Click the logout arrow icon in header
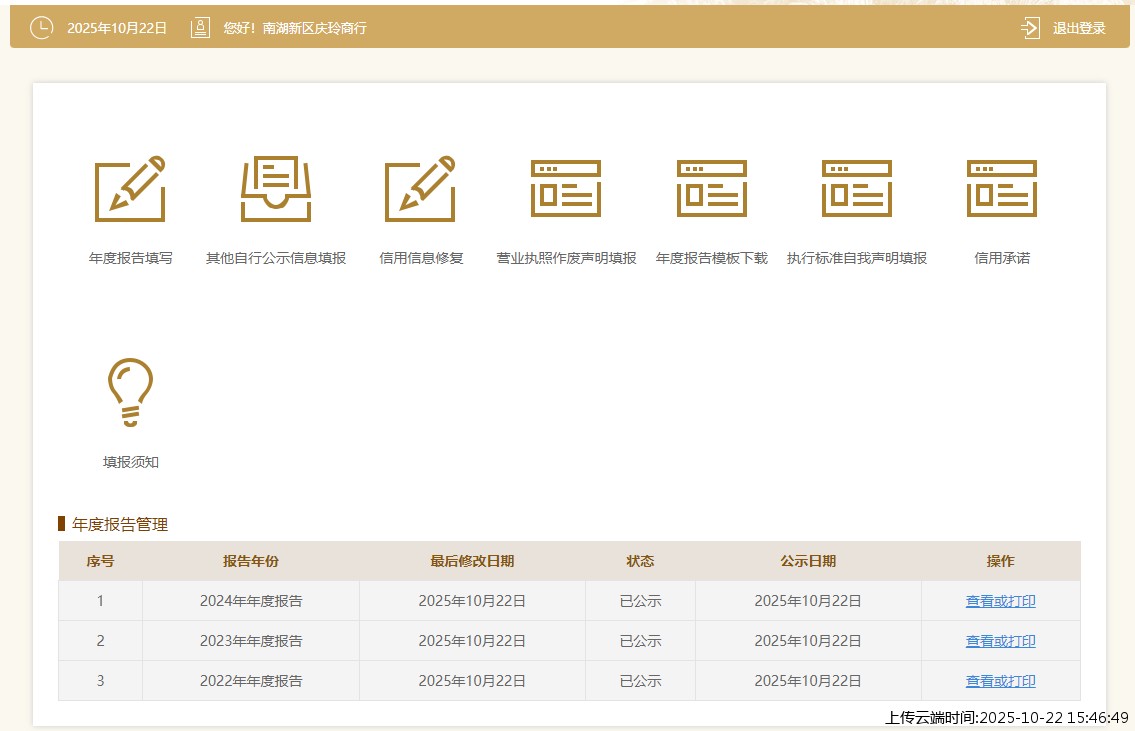 coord(1030,28)
